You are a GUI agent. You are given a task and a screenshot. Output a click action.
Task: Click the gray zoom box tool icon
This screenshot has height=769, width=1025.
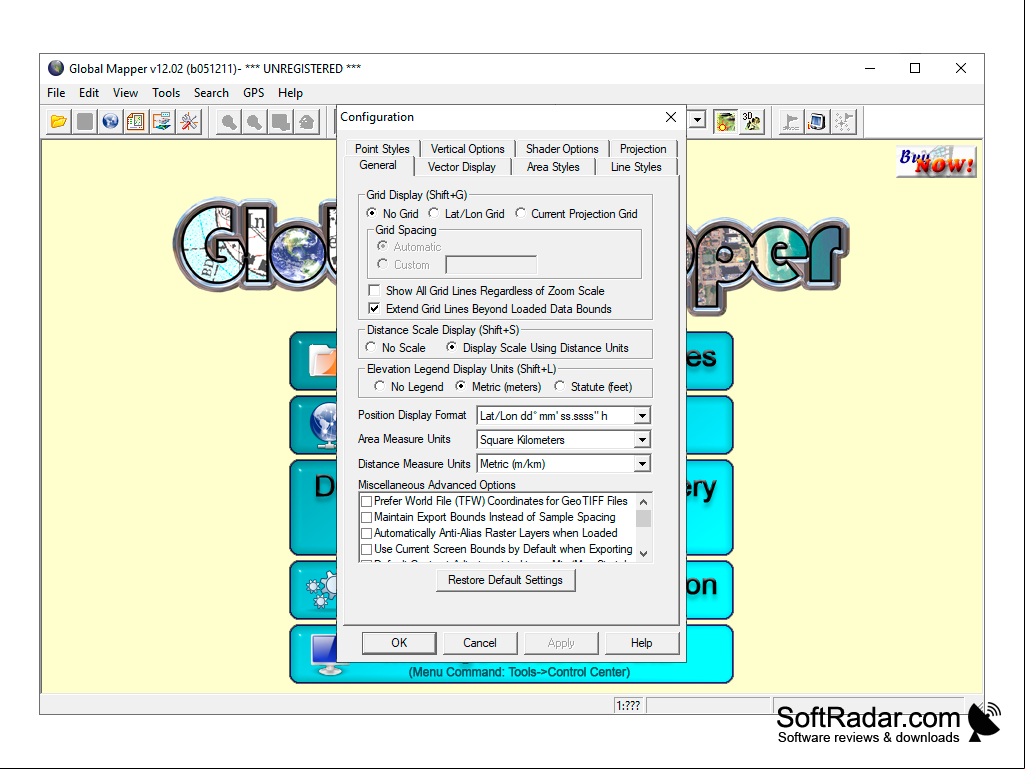tap(281, 122)
